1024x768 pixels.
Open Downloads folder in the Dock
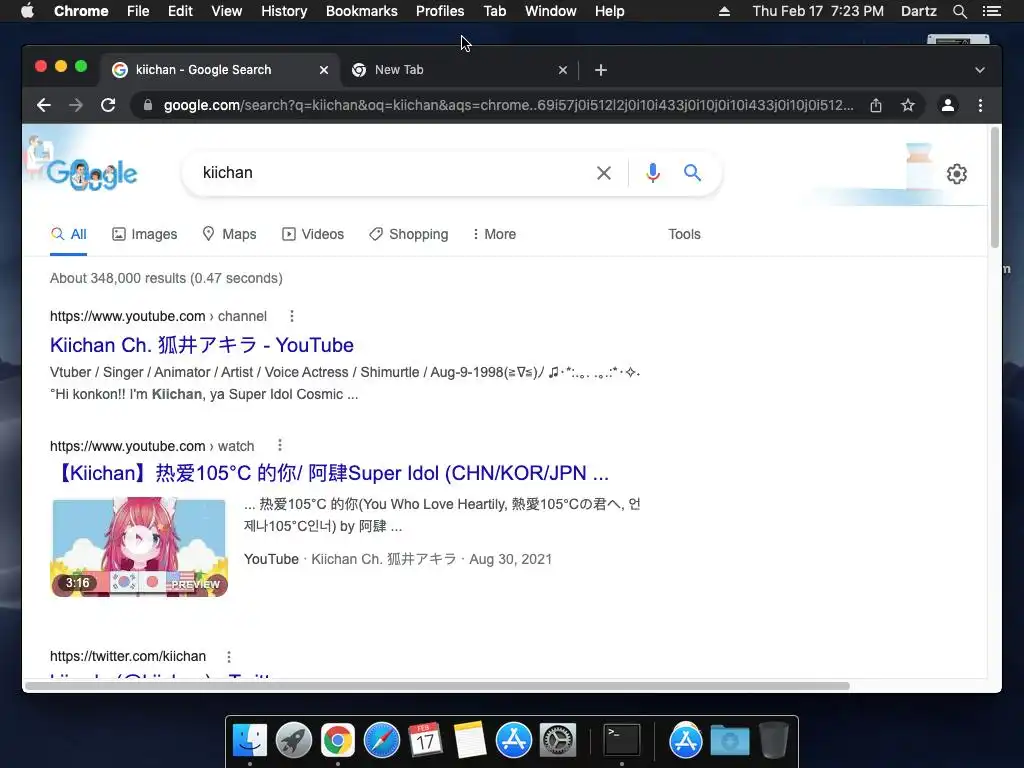pyautogui.click(x=729, y=741)
